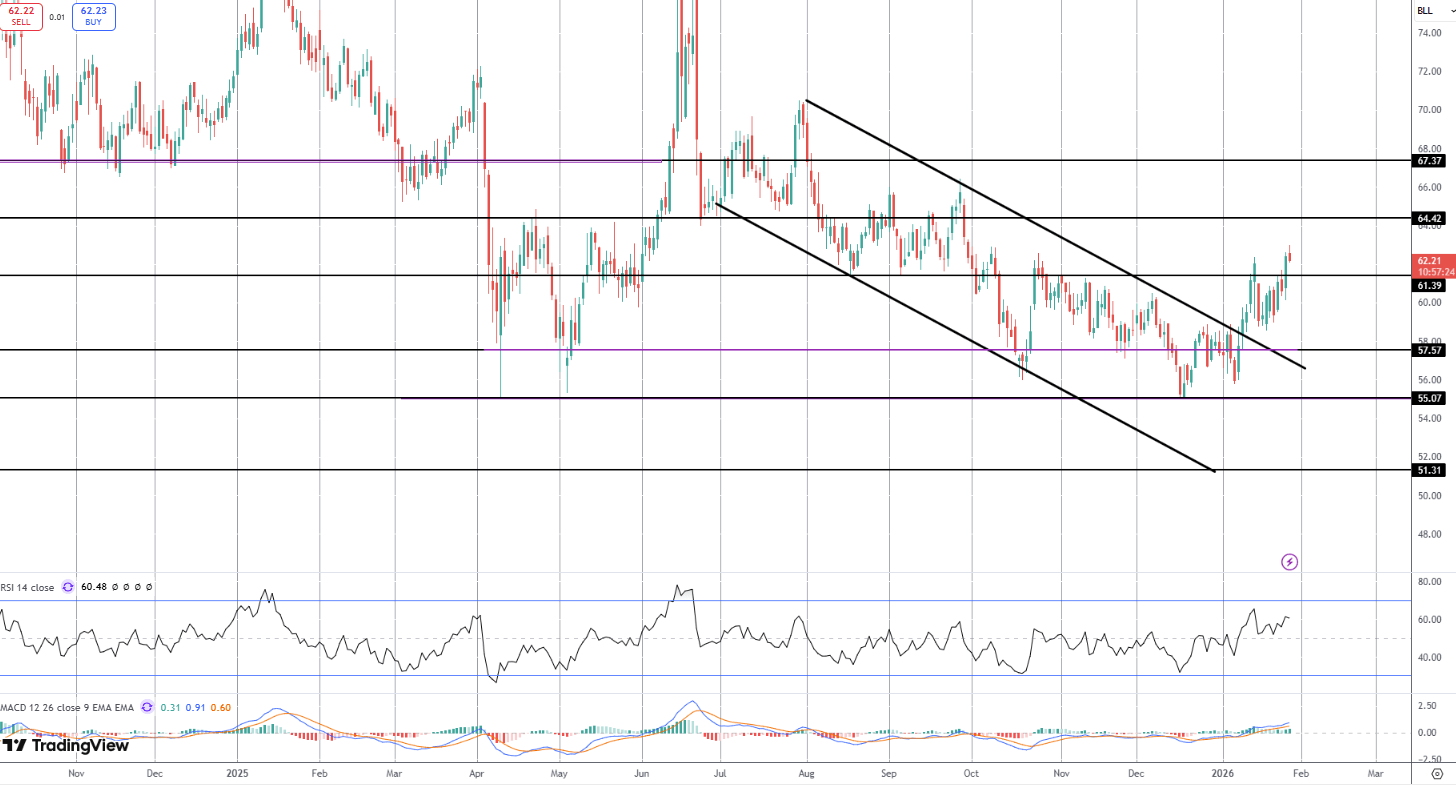Toggle the last slashed-circle icon beside RSI value
The width and height of the screenshot is (1456, 786).
pos(149,587)
